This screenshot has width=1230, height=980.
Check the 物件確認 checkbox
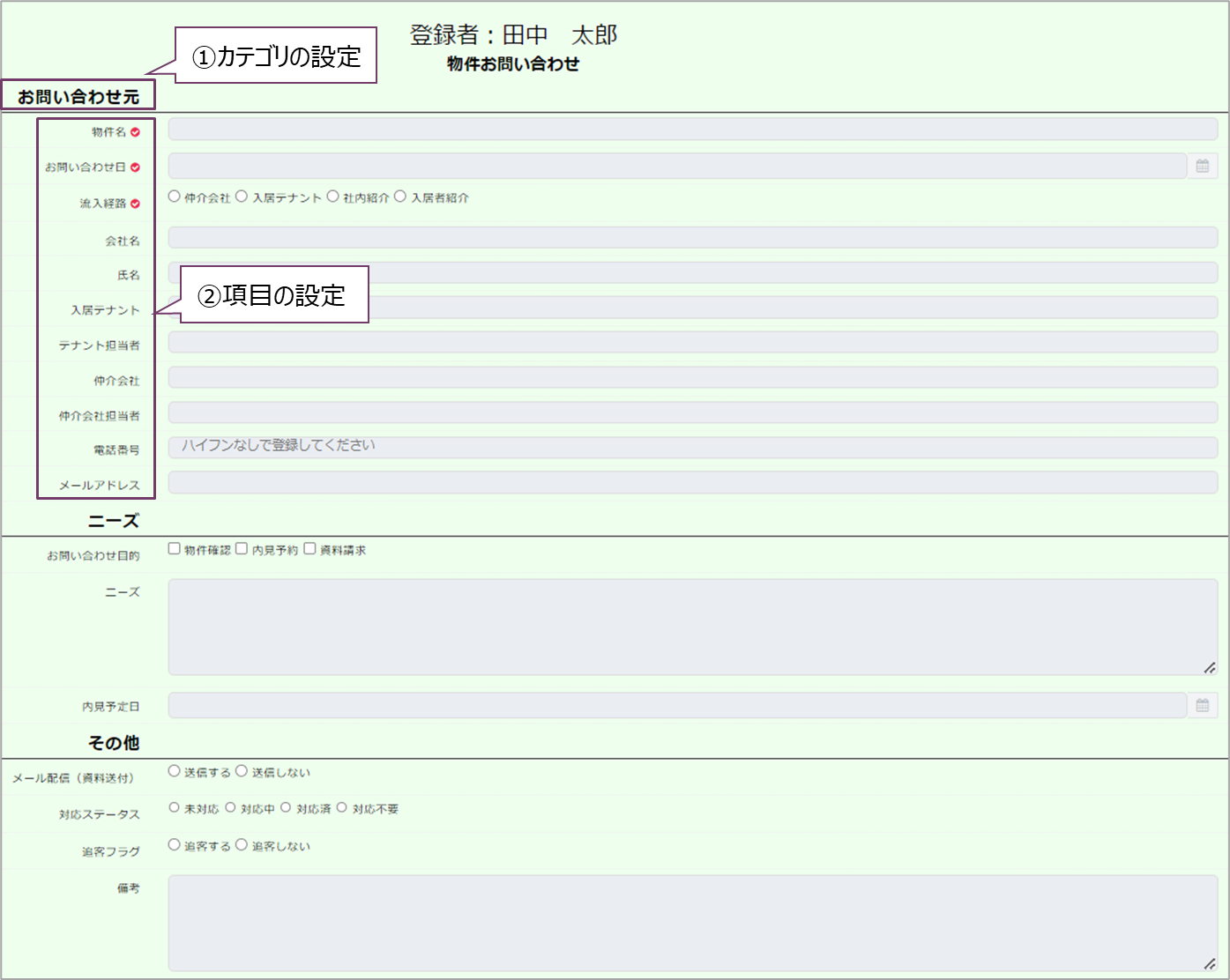coord(175,548)
